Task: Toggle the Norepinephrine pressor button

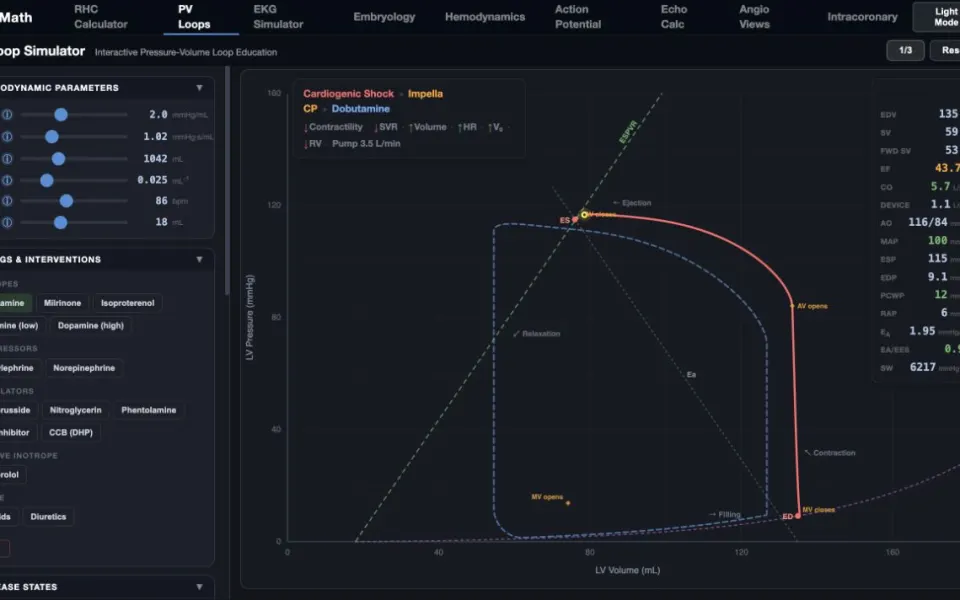Action: tap(84, 368)
